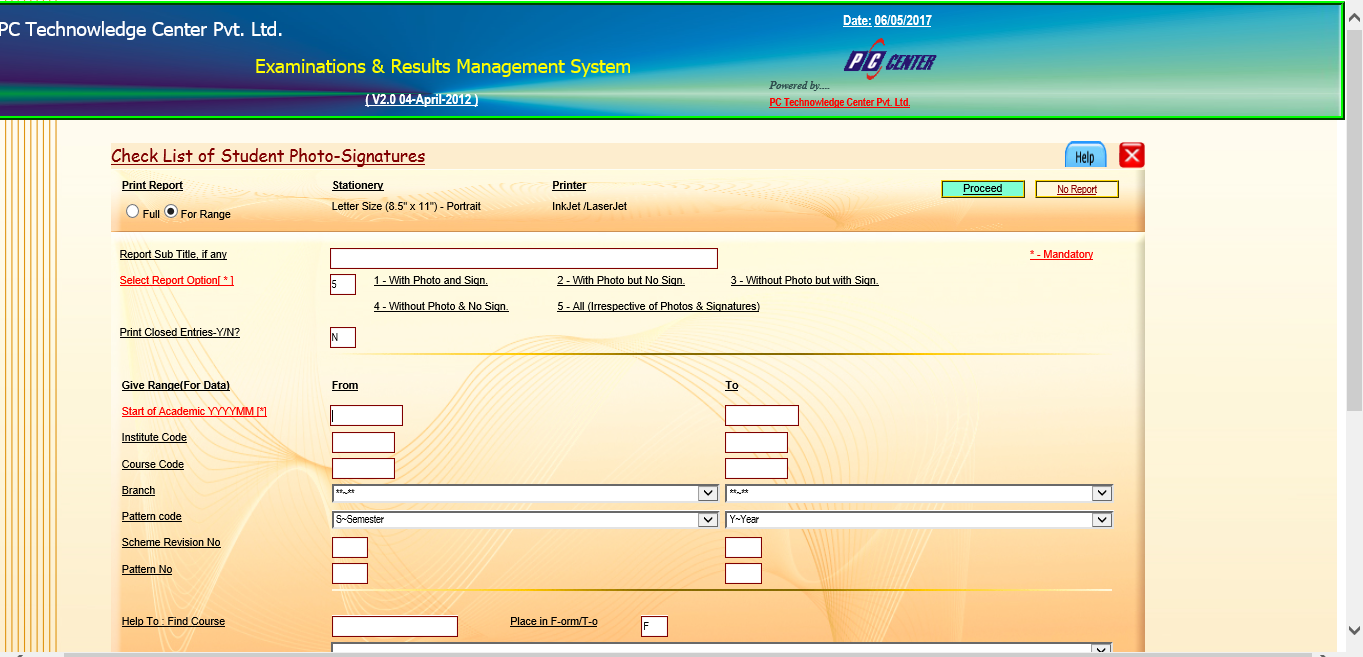Image resolution: width=1363 pixels, height=657 pixels.
Task: Open the Branch To dropdown
Action: (x=918, y=493)
